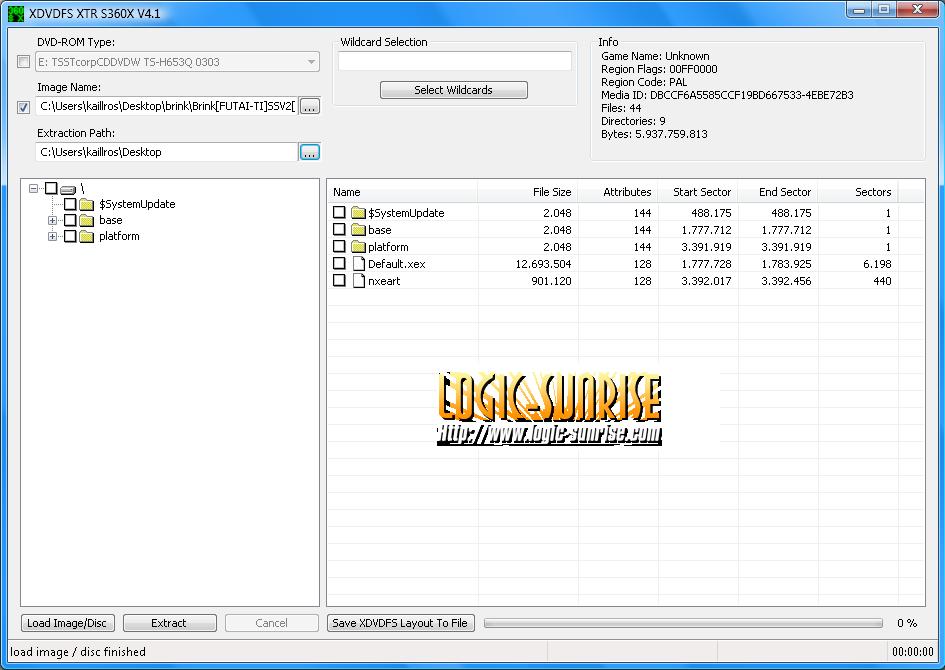Click sectors value 6.198
Viewport: 945px width, 670px height.
(x=877, y=264)
